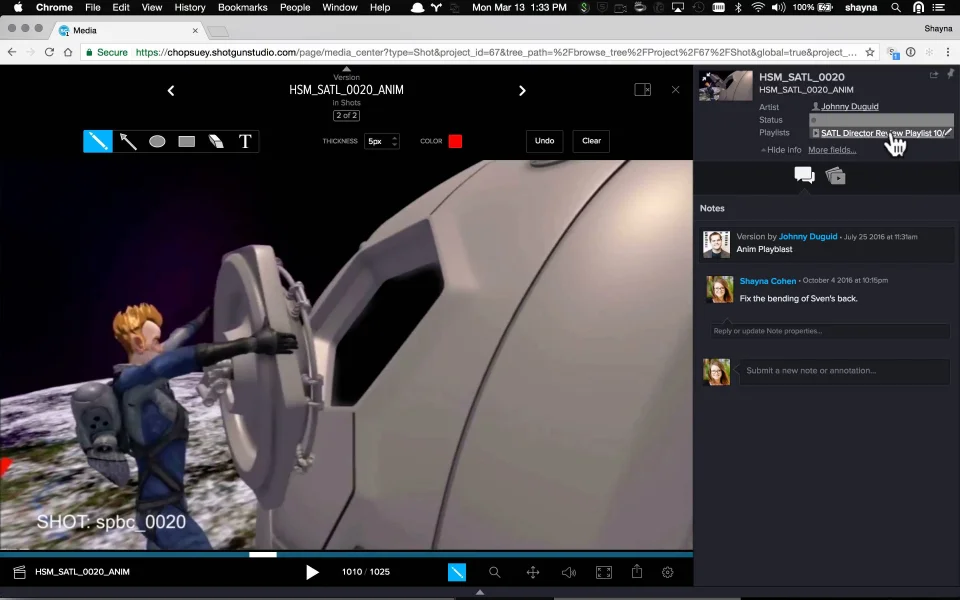Open the Bookmarks menu
Image resolution: width=960 pixels, height=600 pixels.
point(242,7)
